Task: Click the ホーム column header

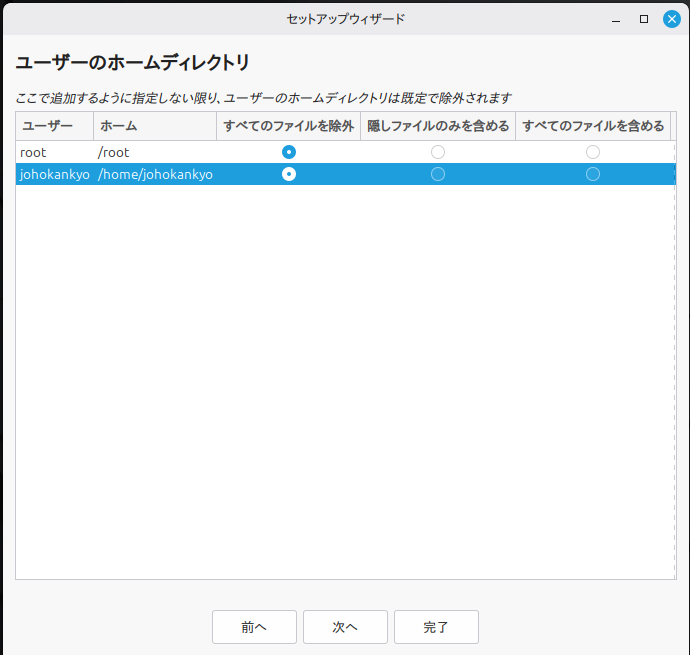Action: (x=154, y=126)
